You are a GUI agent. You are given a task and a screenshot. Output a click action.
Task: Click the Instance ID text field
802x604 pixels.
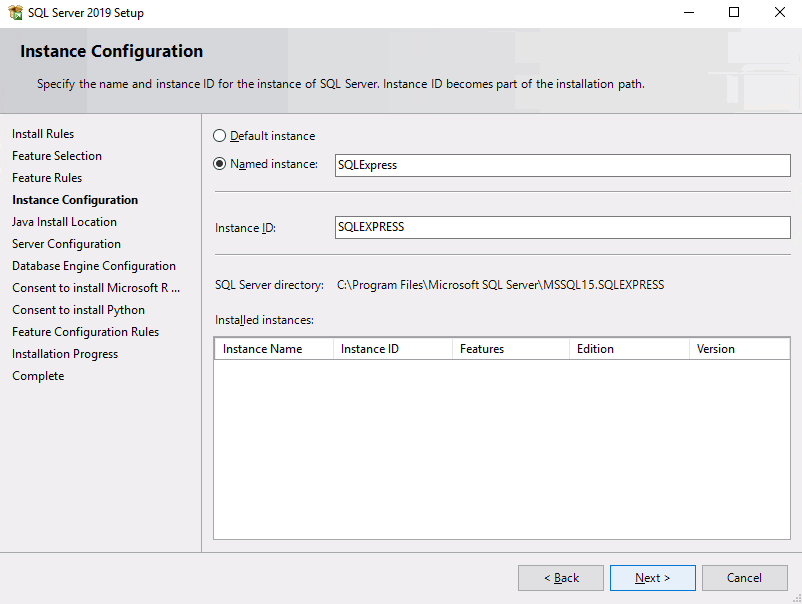tap(563, 227)
